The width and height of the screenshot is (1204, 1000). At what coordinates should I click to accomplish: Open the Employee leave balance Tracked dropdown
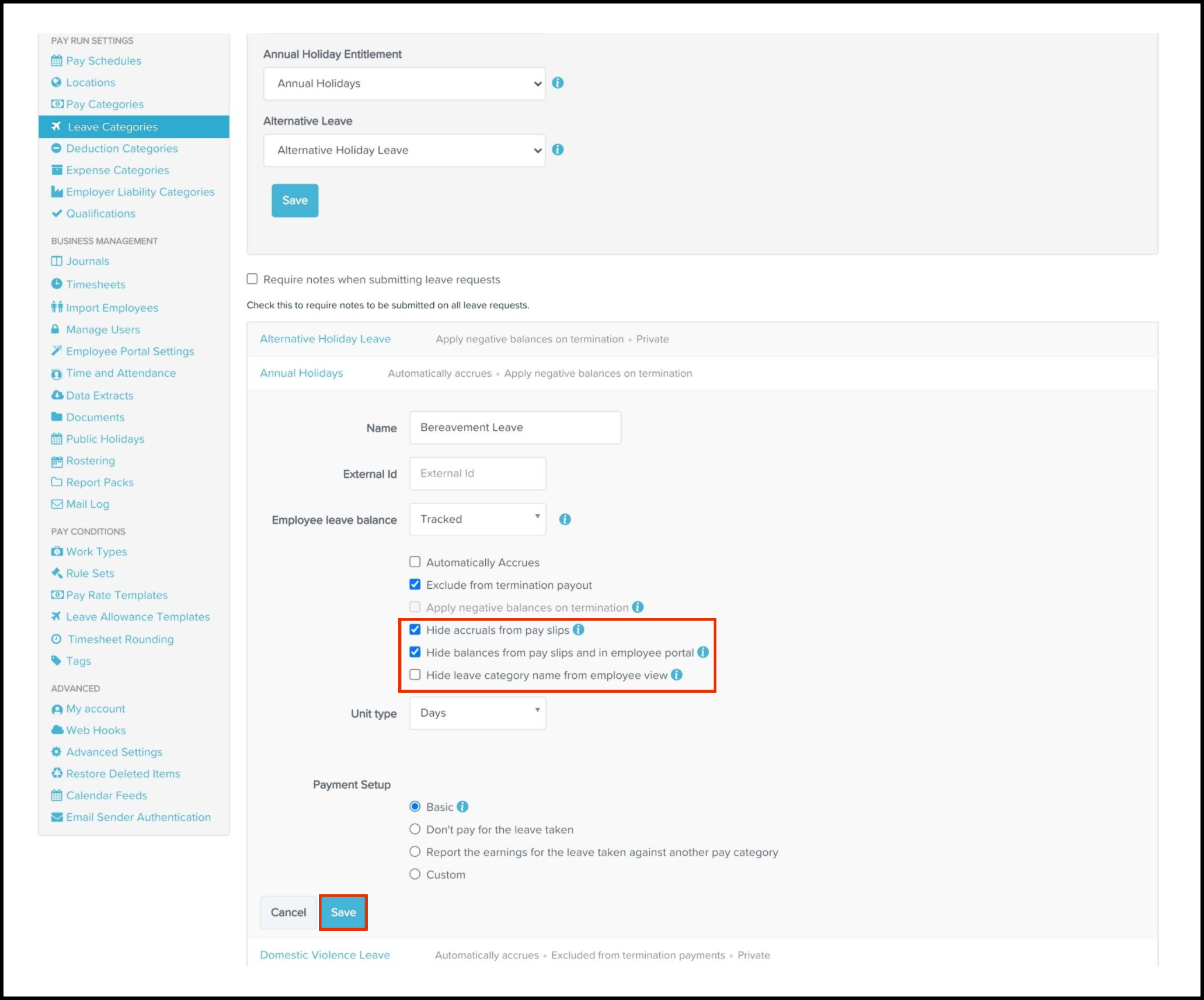click(x=478, y=519)
